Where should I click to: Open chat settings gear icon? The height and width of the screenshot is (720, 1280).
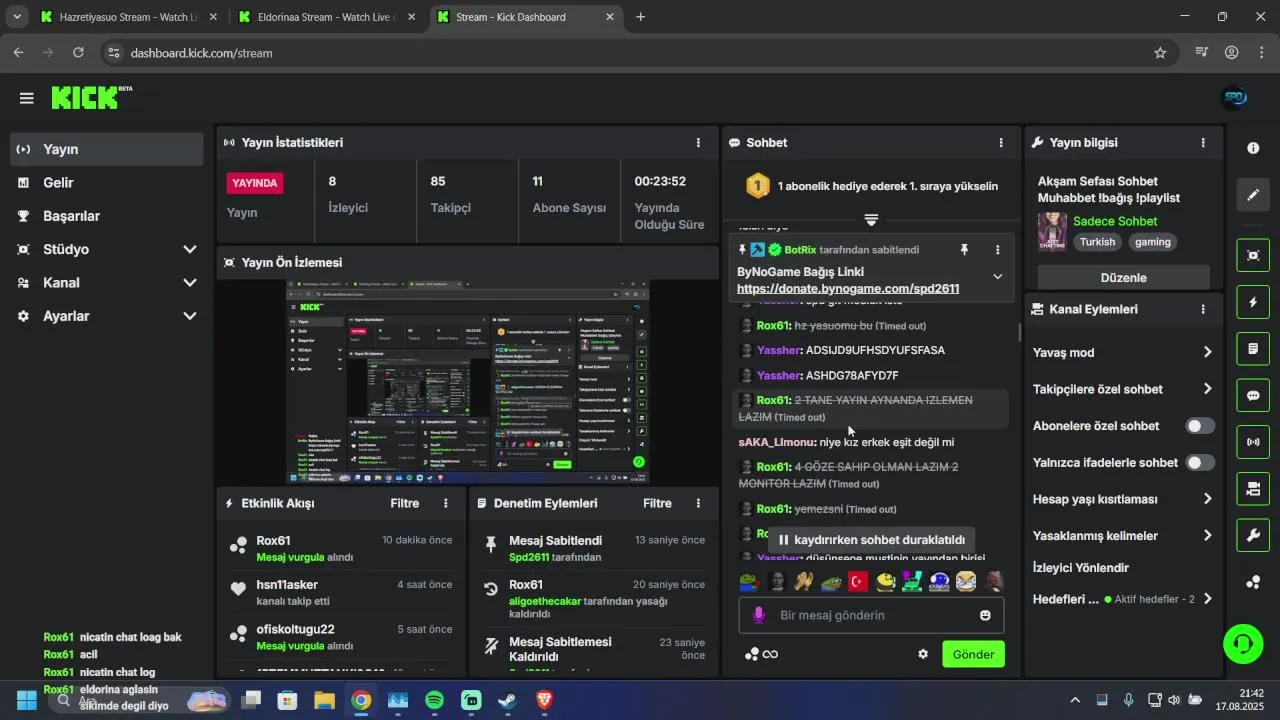(923, 654)
